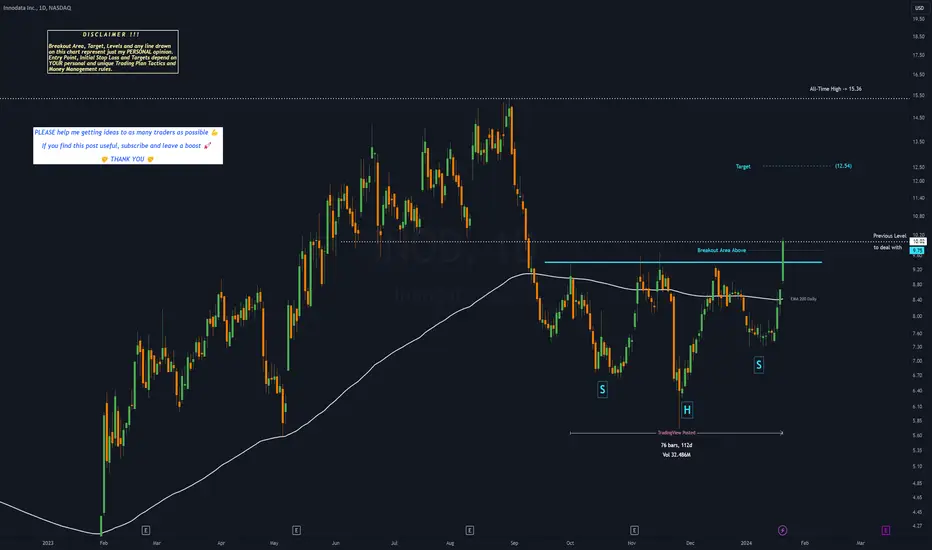Select the left shoulder S label
Viewport: 932px width, 550px height.
click(602, 389)
